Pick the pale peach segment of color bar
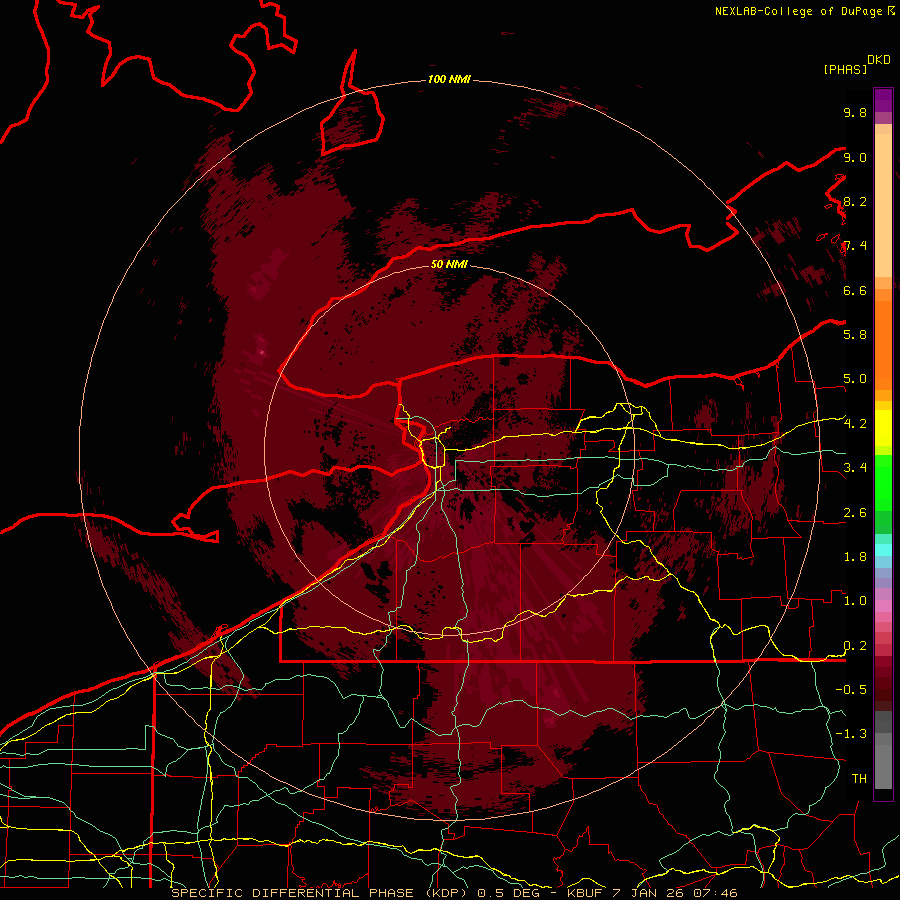Screen dimensions: 900x900 tap(883, 205)
